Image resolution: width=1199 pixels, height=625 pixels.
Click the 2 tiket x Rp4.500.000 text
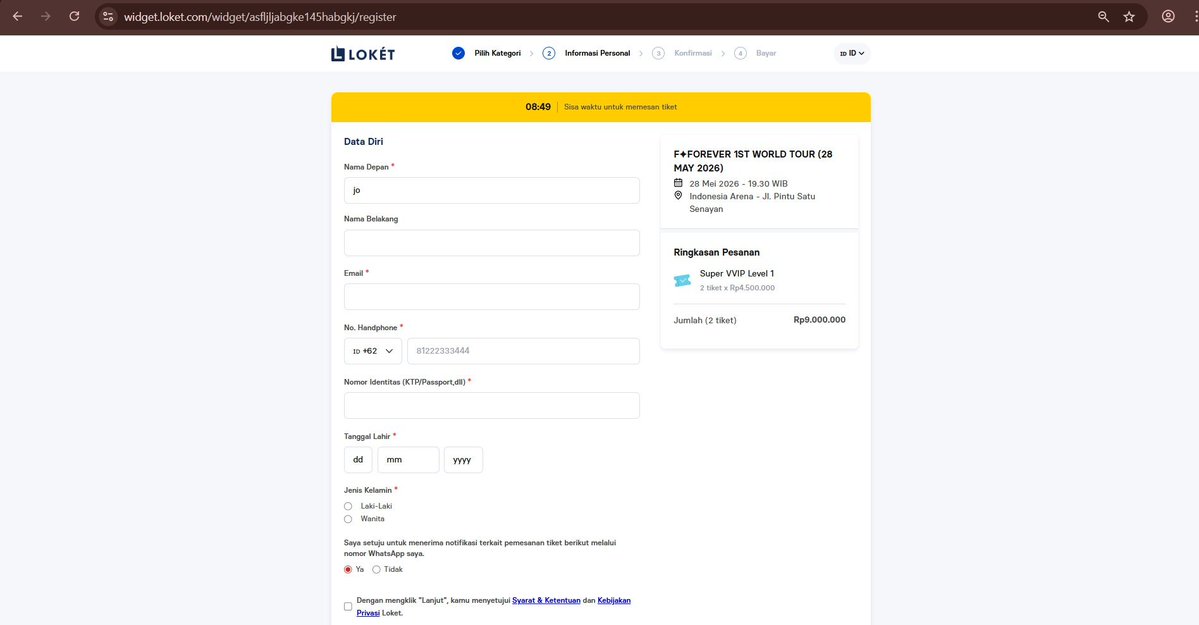click(736, 288)
